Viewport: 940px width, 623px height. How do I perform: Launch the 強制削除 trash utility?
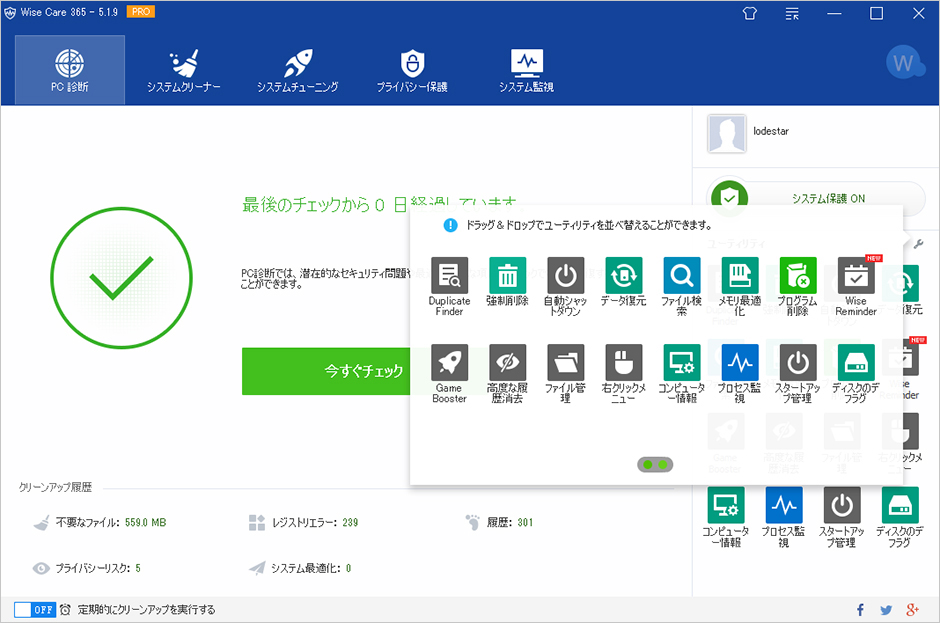(x=507, y=276)
